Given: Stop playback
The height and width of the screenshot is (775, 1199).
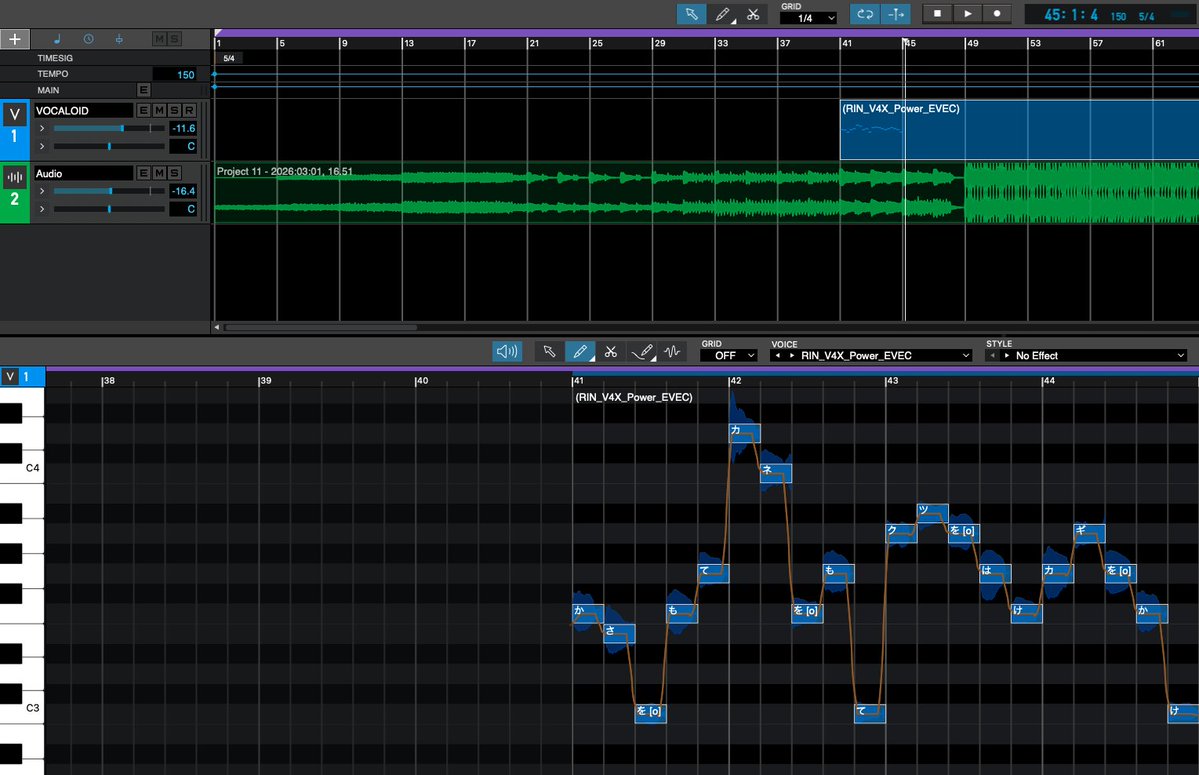Looking at the screenshot, I should click(937, 13).
